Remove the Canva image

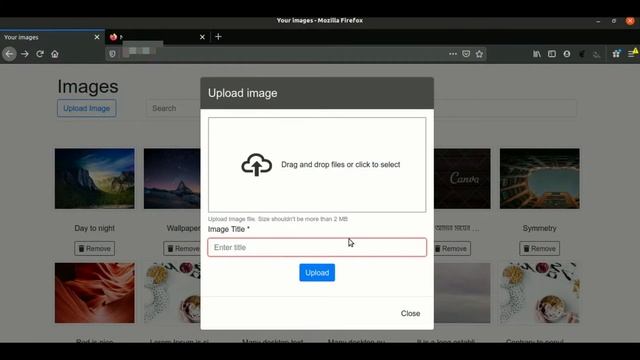pyautogui.click(x=452, y=249)
